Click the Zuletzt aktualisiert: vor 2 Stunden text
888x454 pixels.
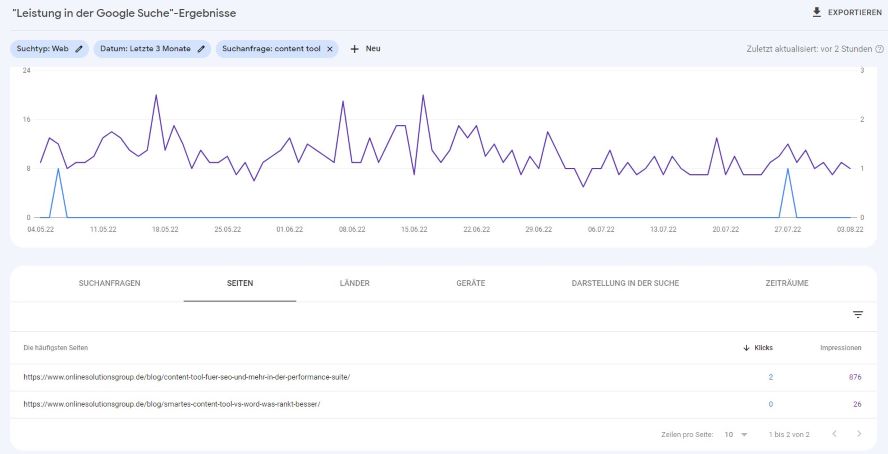(809, 49)
